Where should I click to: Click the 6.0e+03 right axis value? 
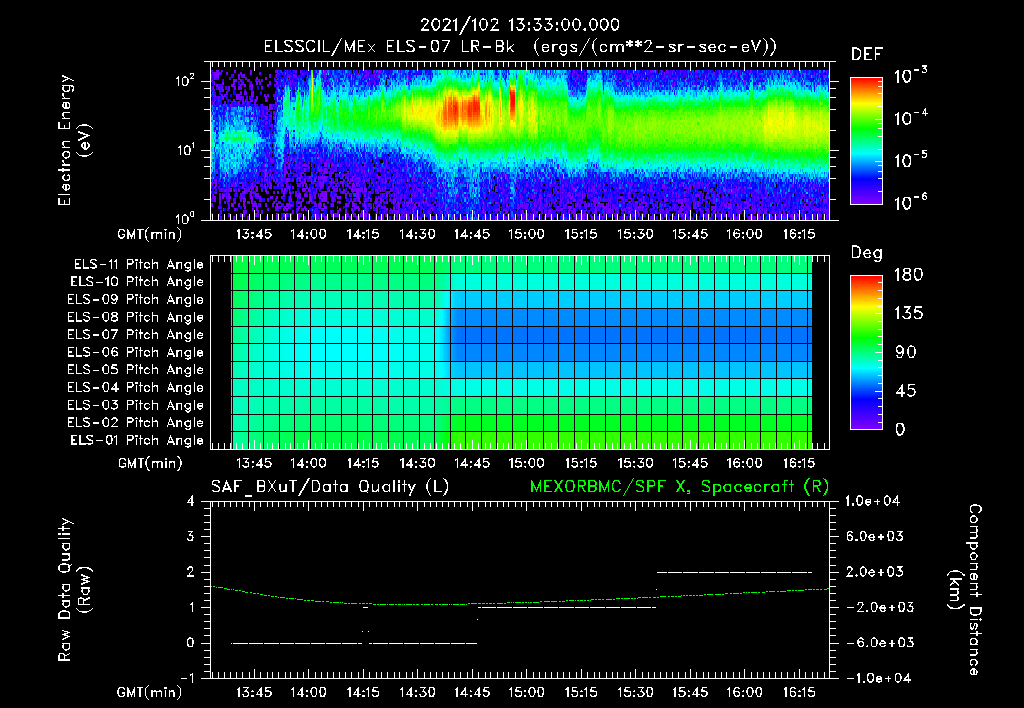pyautogui.click(x=874, y=536)
